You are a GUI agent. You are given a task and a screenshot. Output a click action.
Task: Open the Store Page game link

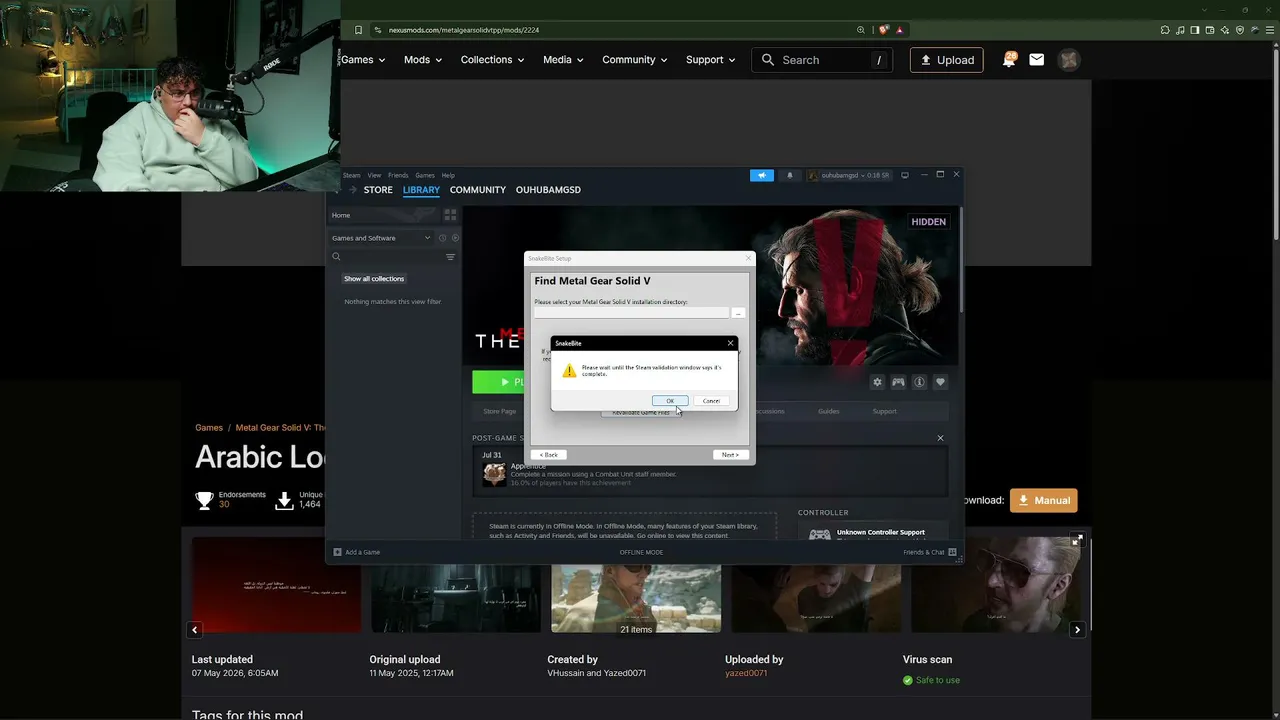pos(500,411)
